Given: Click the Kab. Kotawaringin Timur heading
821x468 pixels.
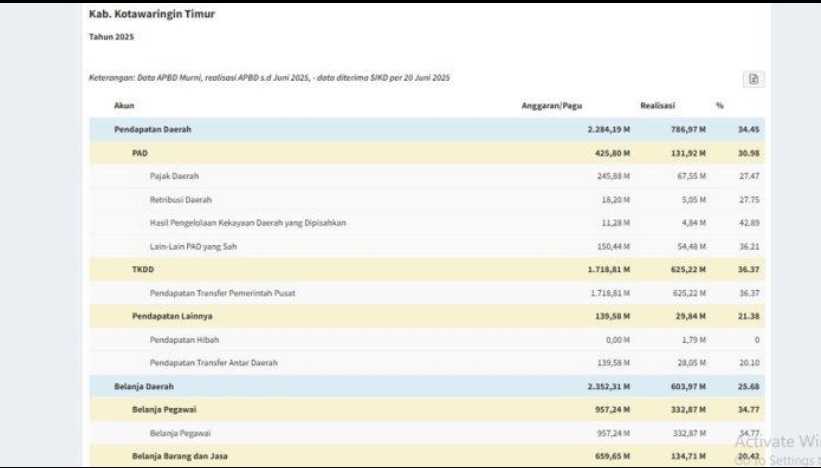Looking at the screenshot, I should [152, 14].
